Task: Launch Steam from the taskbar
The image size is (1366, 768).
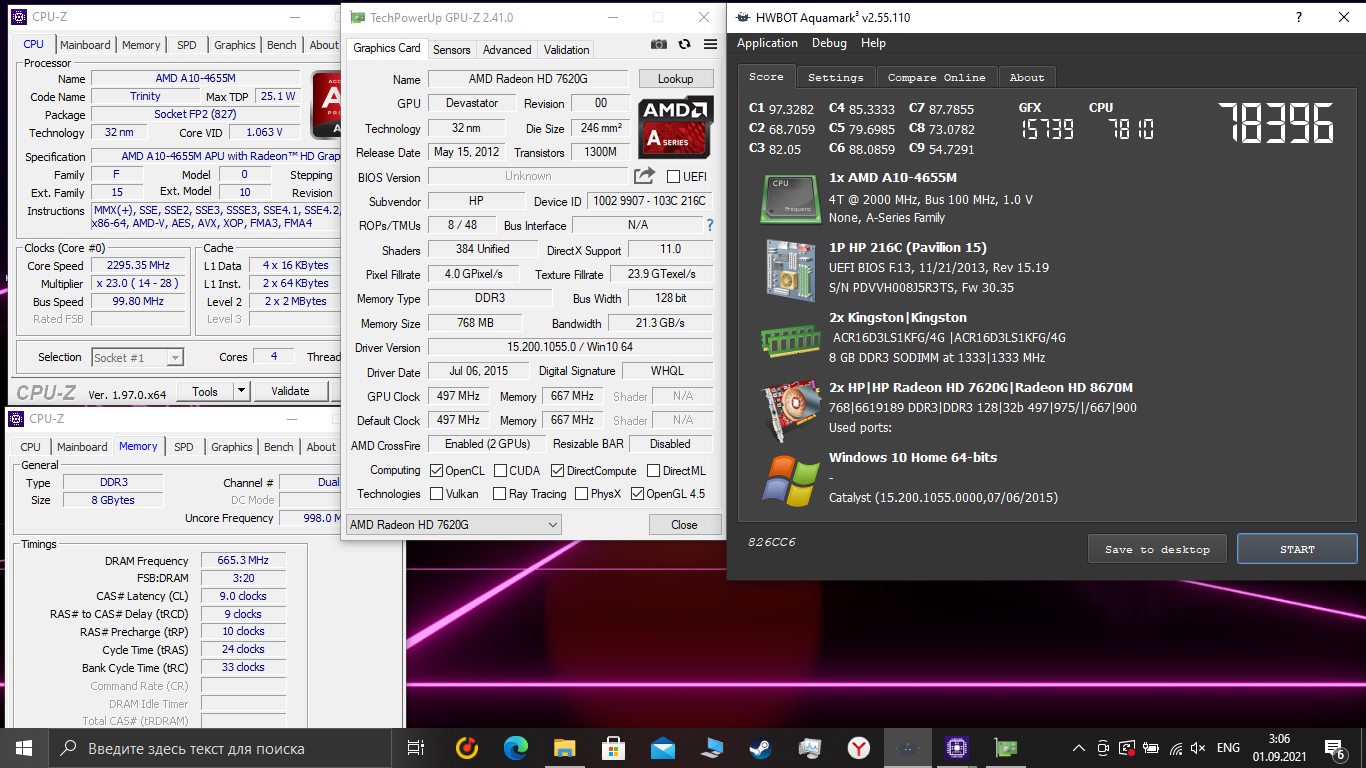Action: 760,748
